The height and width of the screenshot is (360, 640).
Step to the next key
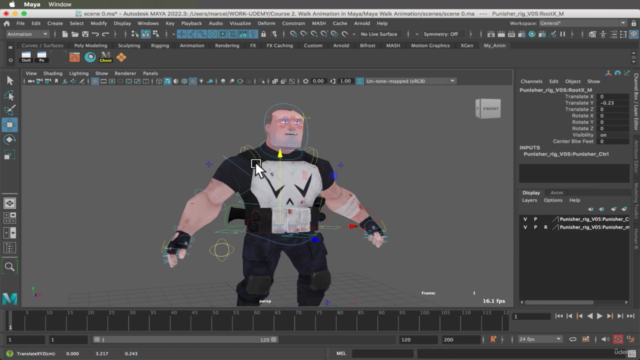click(x=610, y=316)
